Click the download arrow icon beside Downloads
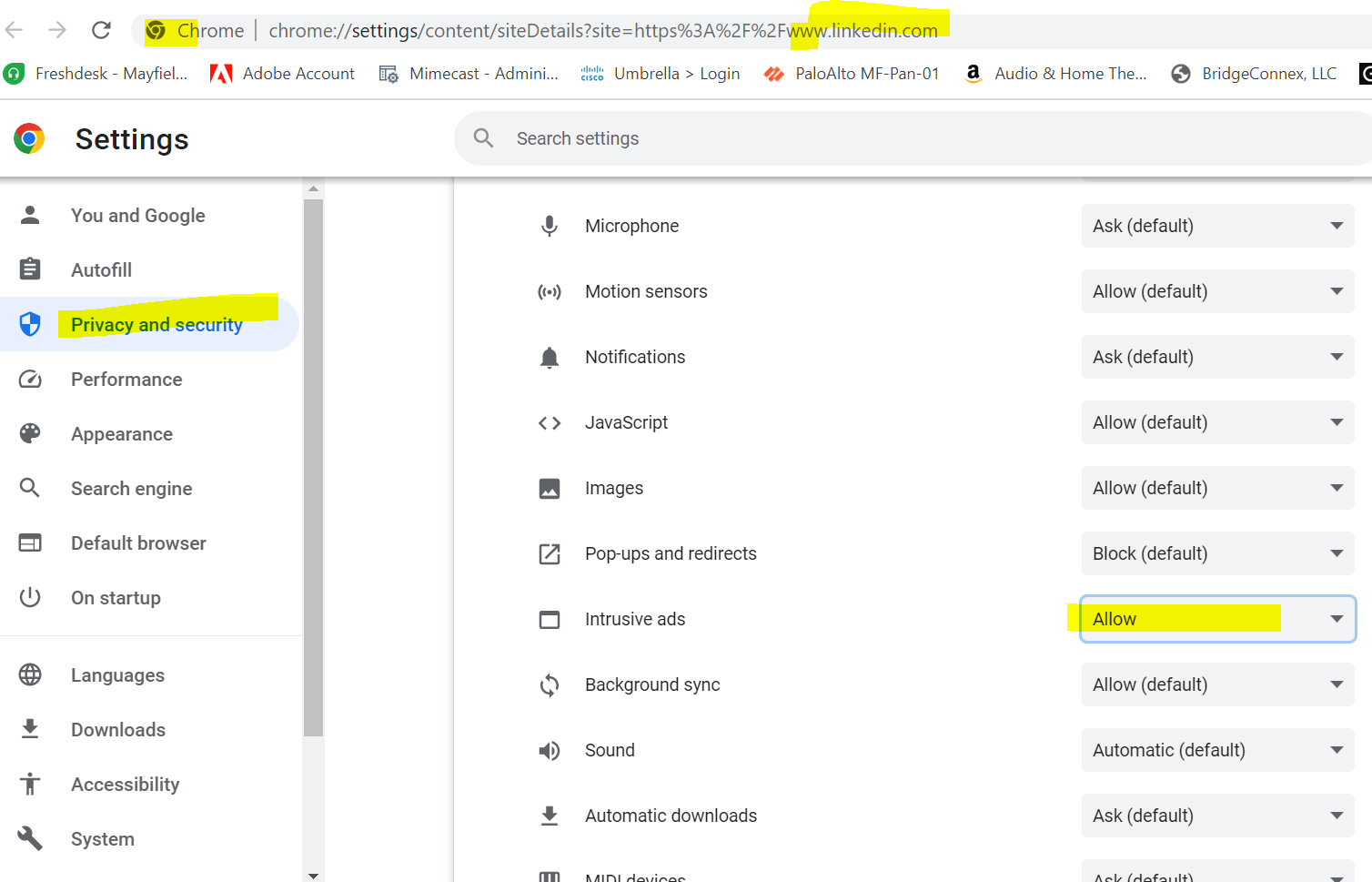 pyautogui.click(x=30, y=729)
